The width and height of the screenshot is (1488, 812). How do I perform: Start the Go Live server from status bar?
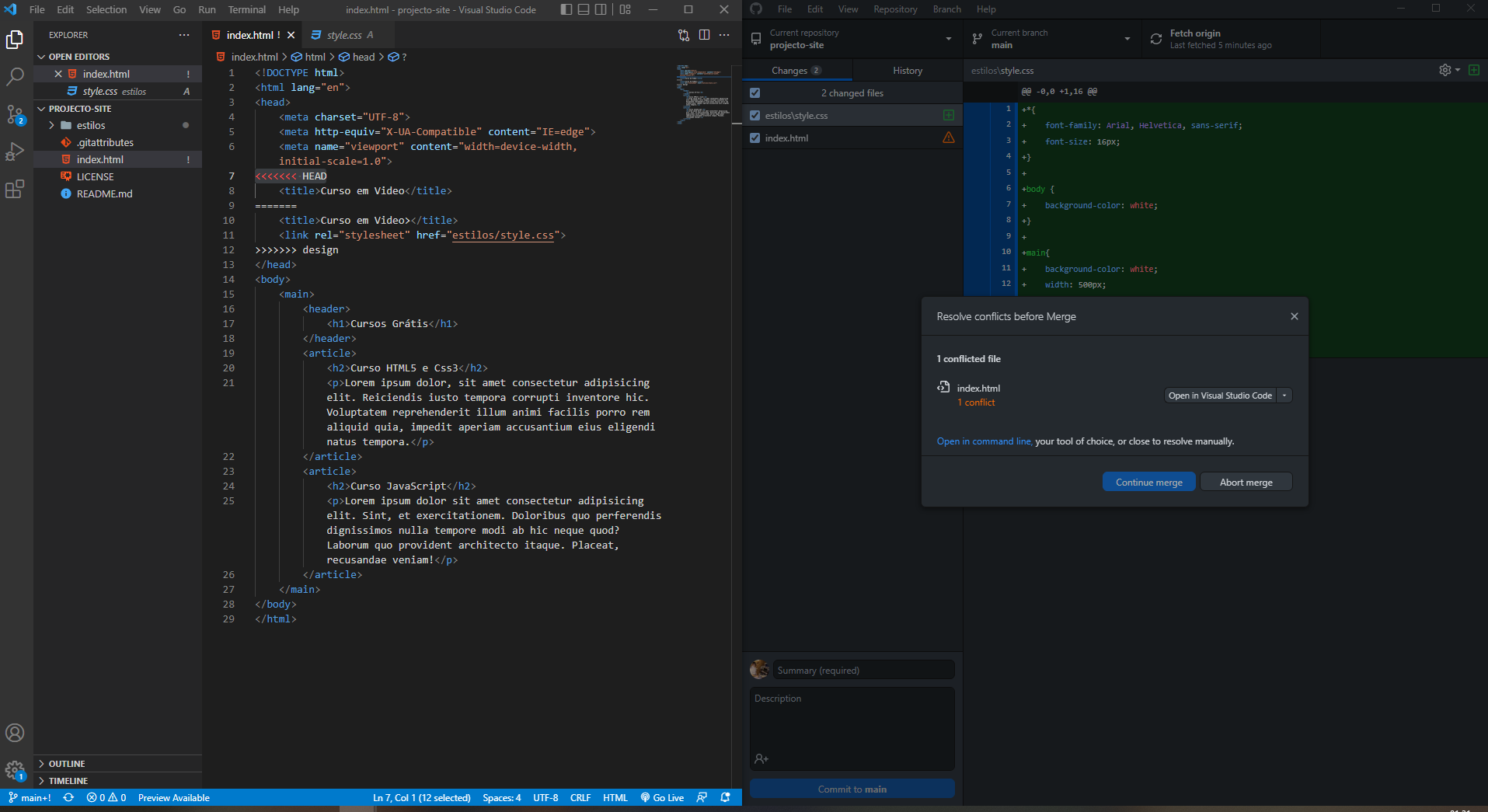(661, 797)
